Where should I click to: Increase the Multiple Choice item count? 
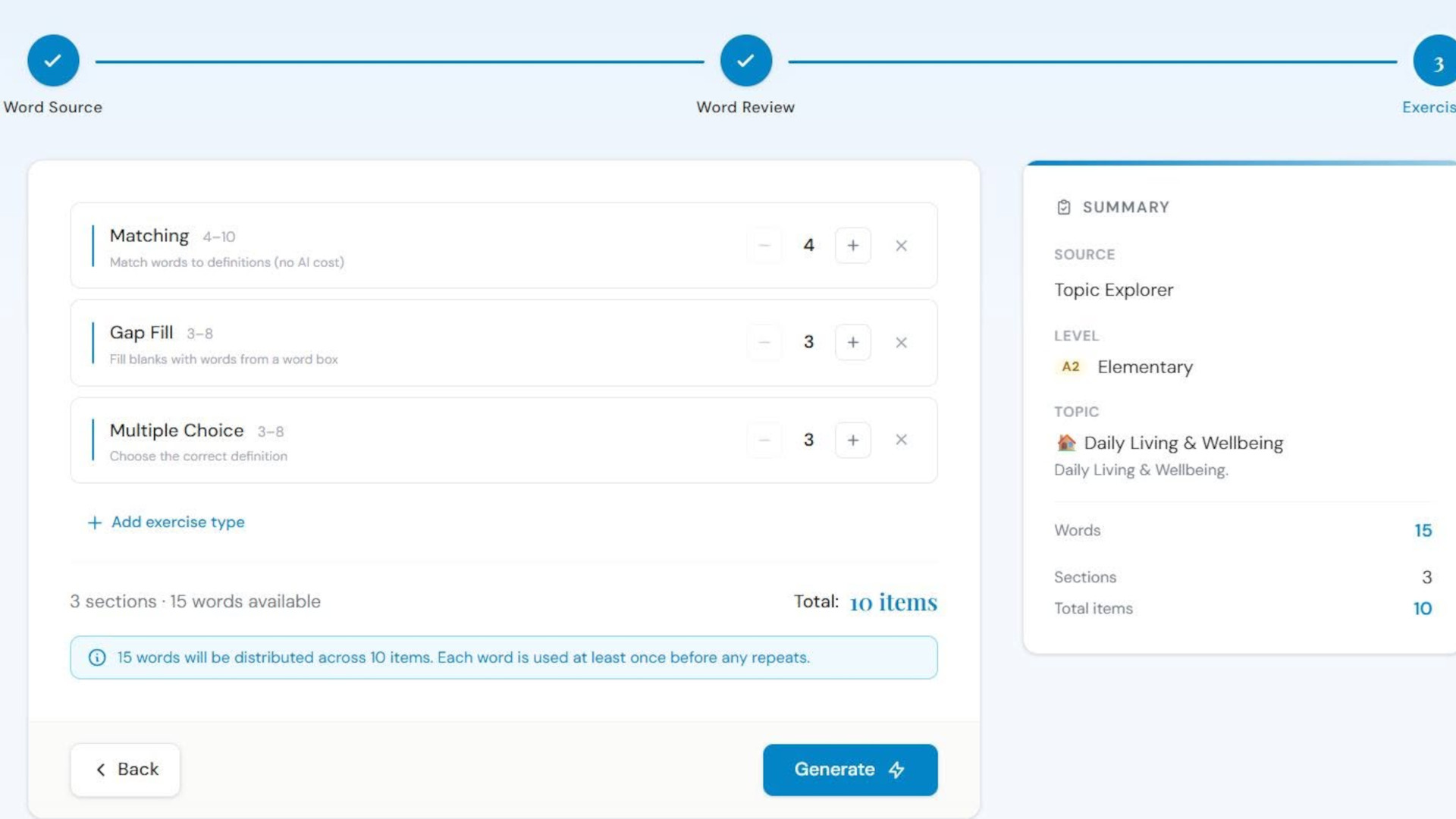852,440
